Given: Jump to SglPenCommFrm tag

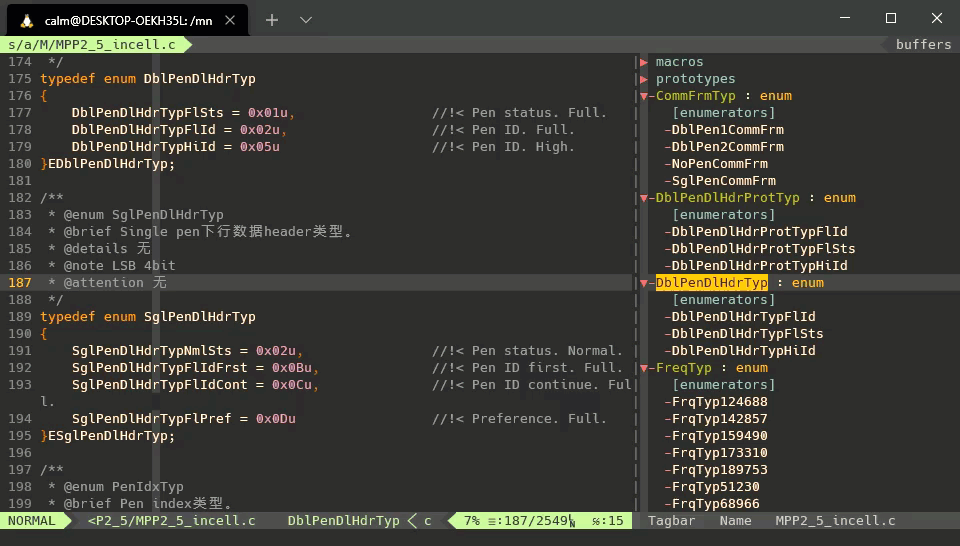Looking at the screenshot, I should 724,181.
